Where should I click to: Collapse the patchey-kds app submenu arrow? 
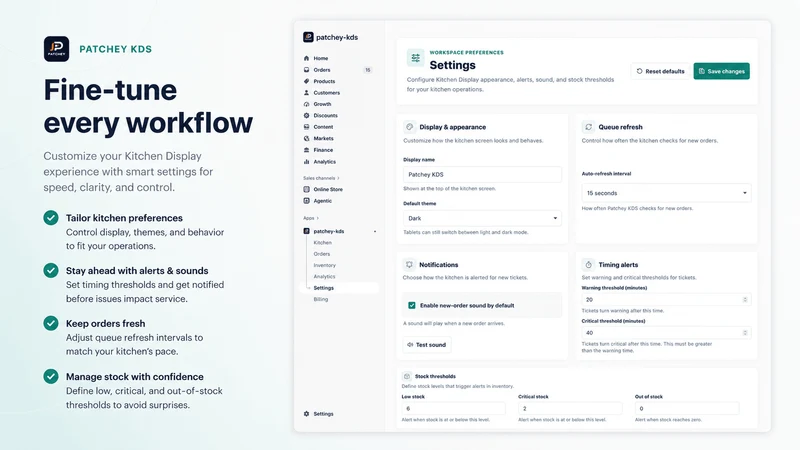point(375,232)
